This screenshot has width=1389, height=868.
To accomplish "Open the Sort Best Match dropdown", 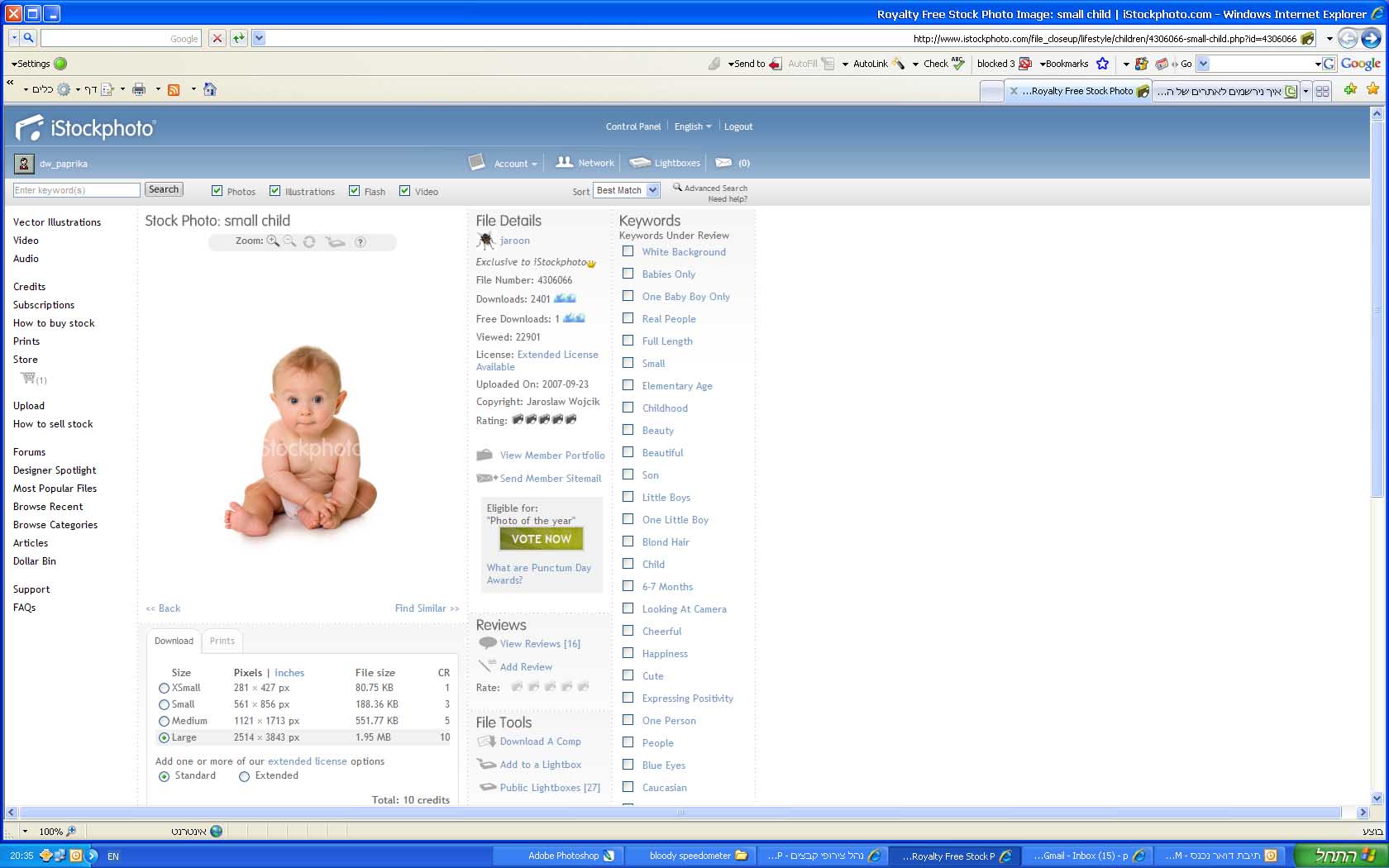I will pyautogui.click(x=627, y=190).
